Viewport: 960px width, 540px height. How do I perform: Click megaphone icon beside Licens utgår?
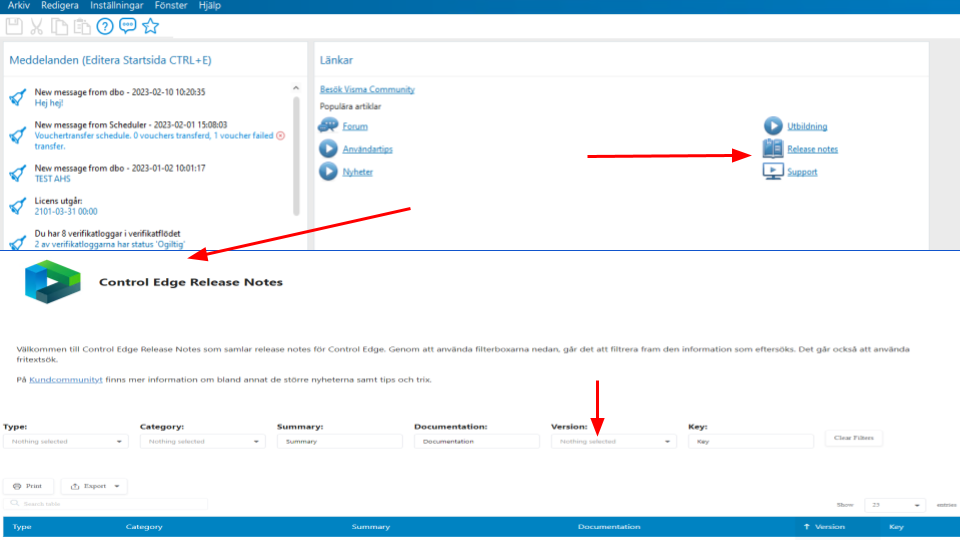coord(18,206)
